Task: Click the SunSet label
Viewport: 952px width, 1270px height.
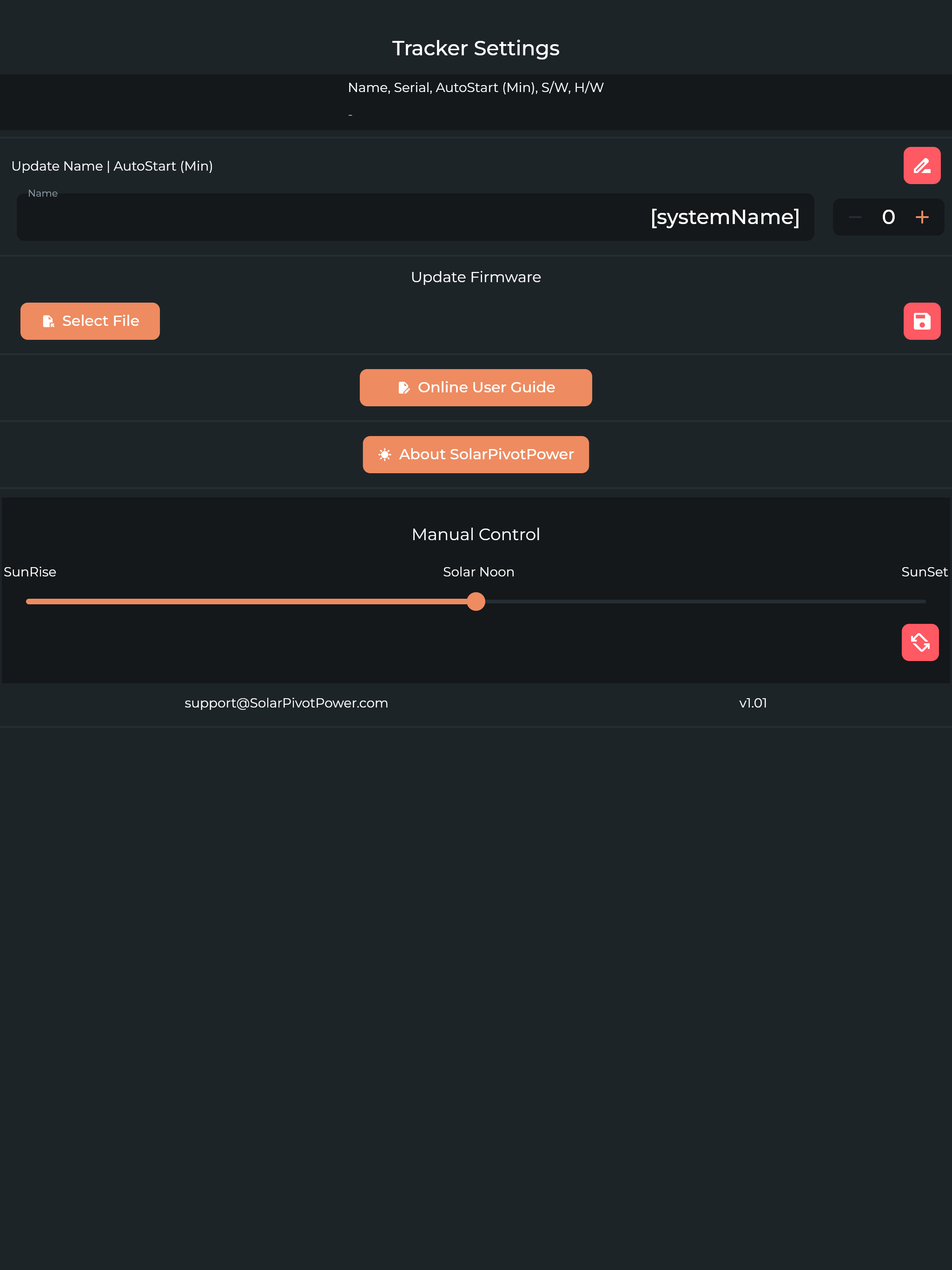Action: [x=924, y=572]
